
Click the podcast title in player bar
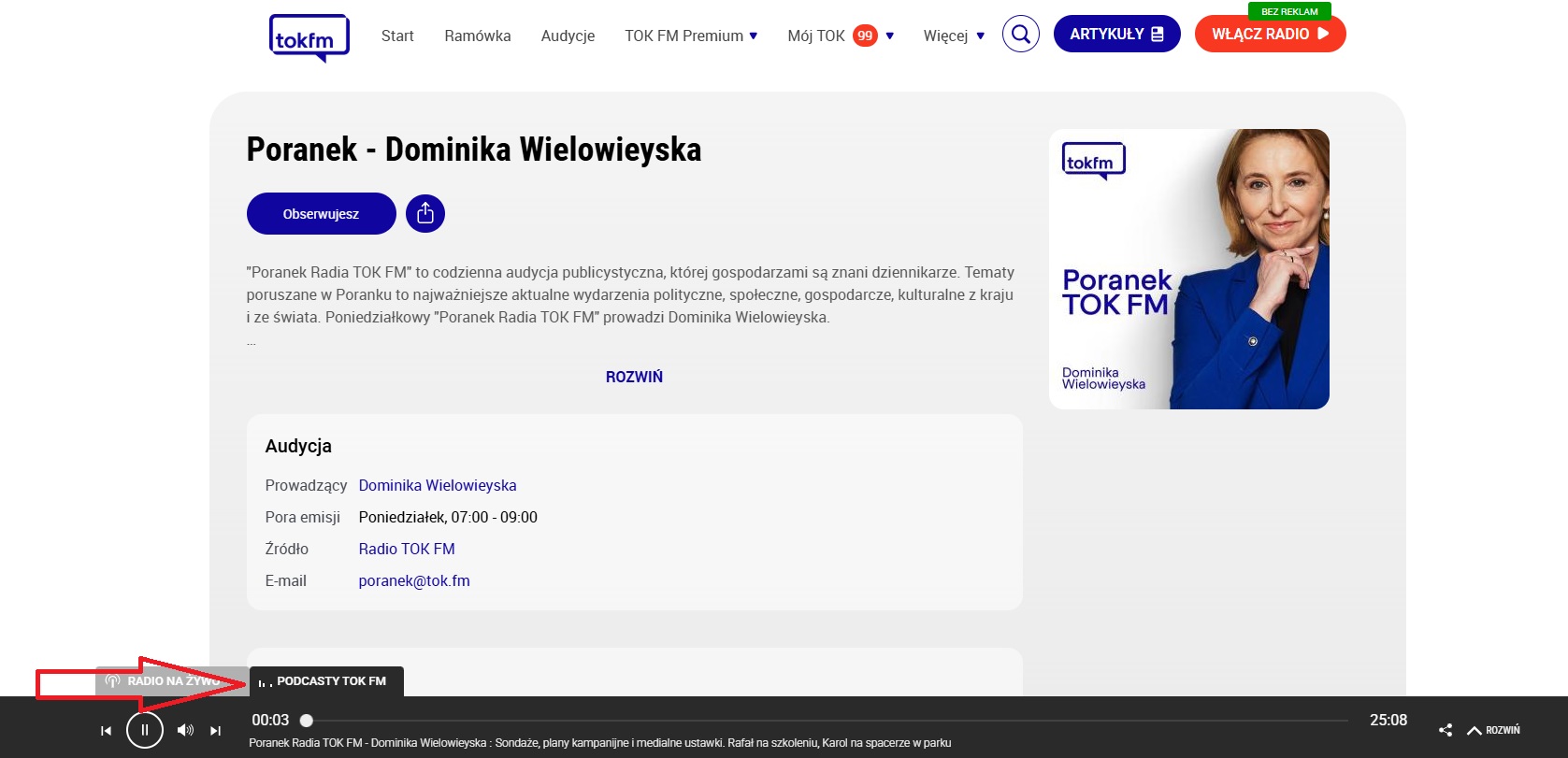(x=600, y=743)
